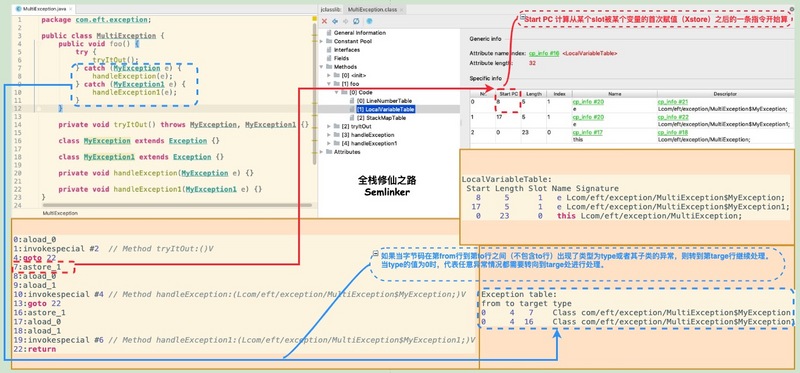Switch to the MultiException.java editor tab
The height and width of the screenshot is (373, 800).
[42, 9]
